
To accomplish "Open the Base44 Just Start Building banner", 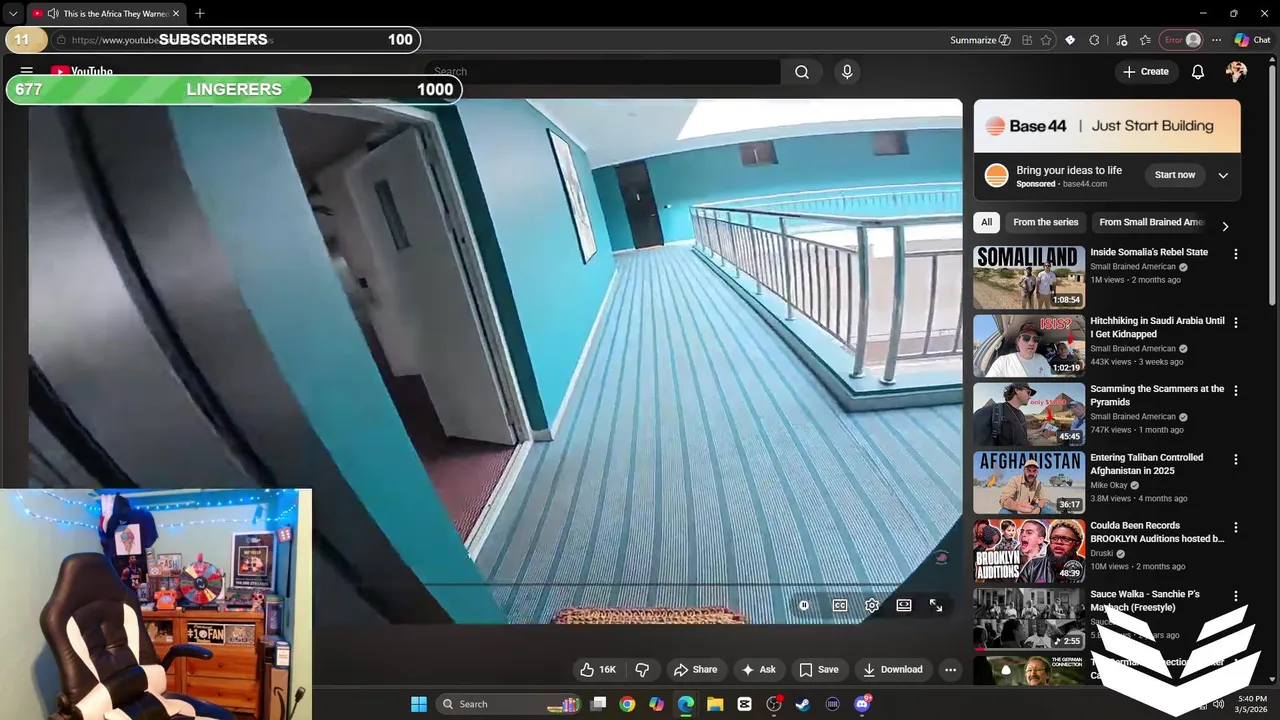I will (x=1107, y=126).
